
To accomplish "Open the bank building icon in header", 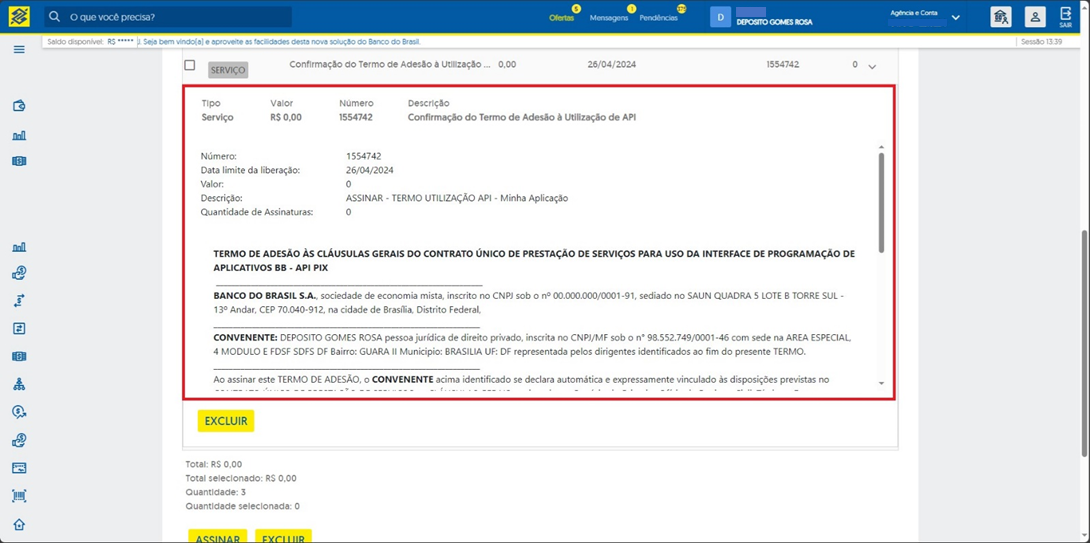I will (x=1001, y=17).
